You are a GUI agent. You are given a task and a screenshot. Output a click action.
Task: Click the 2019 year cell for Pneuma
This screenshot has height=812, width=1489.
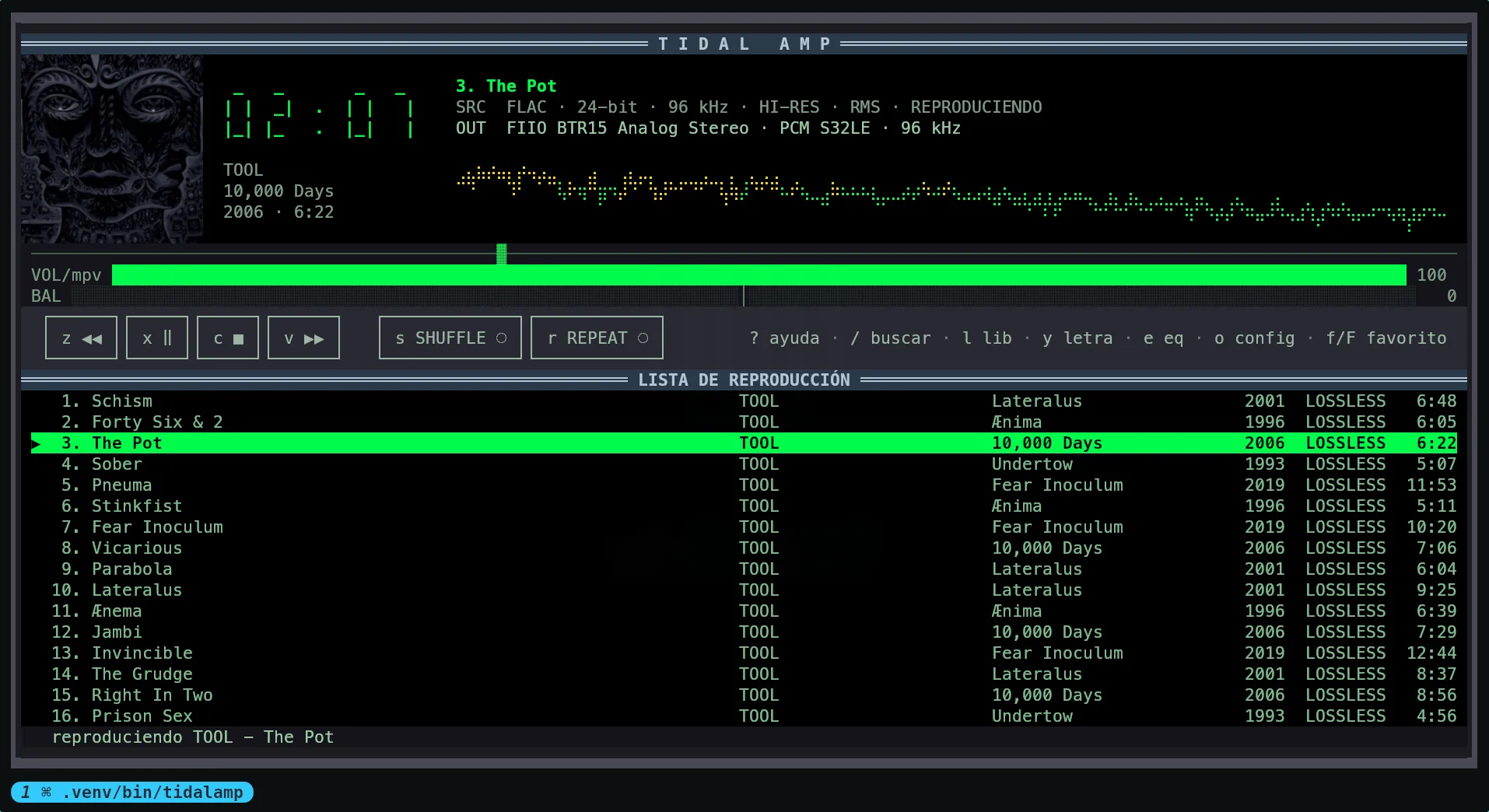1264,485
